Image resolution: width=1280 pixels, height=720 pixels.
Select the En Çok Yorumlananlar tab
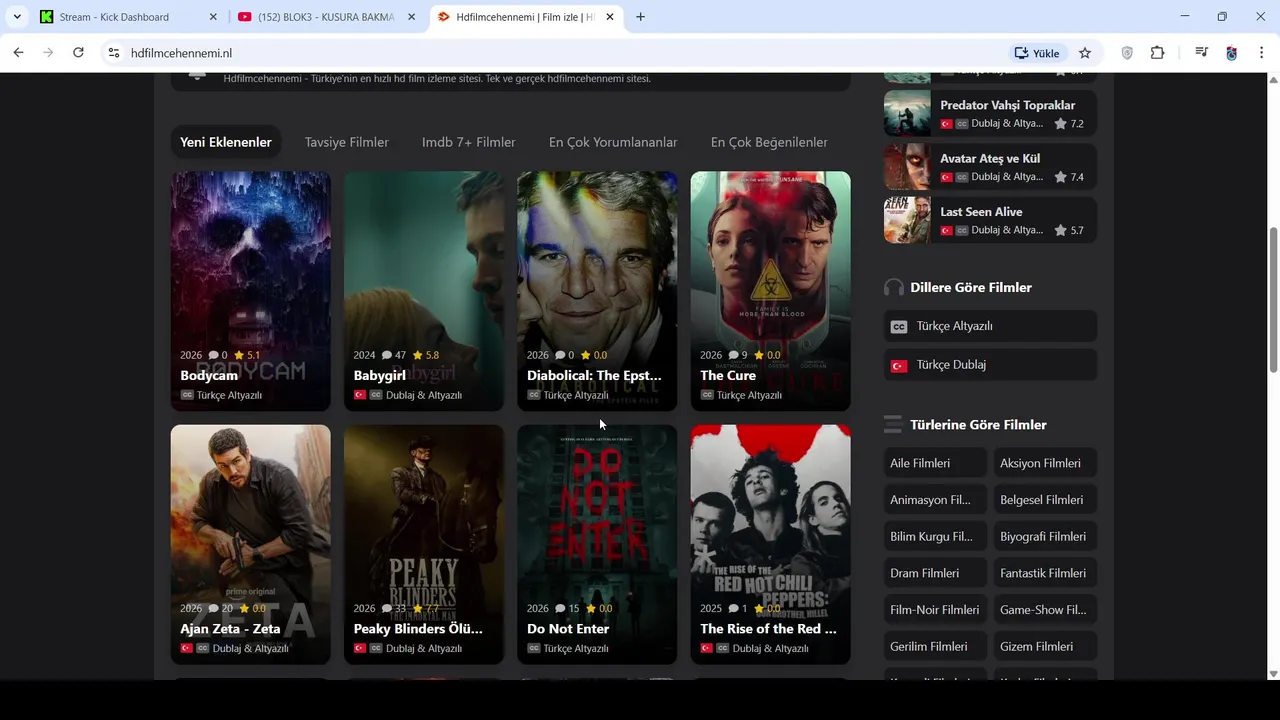click(x=613, y=142)
